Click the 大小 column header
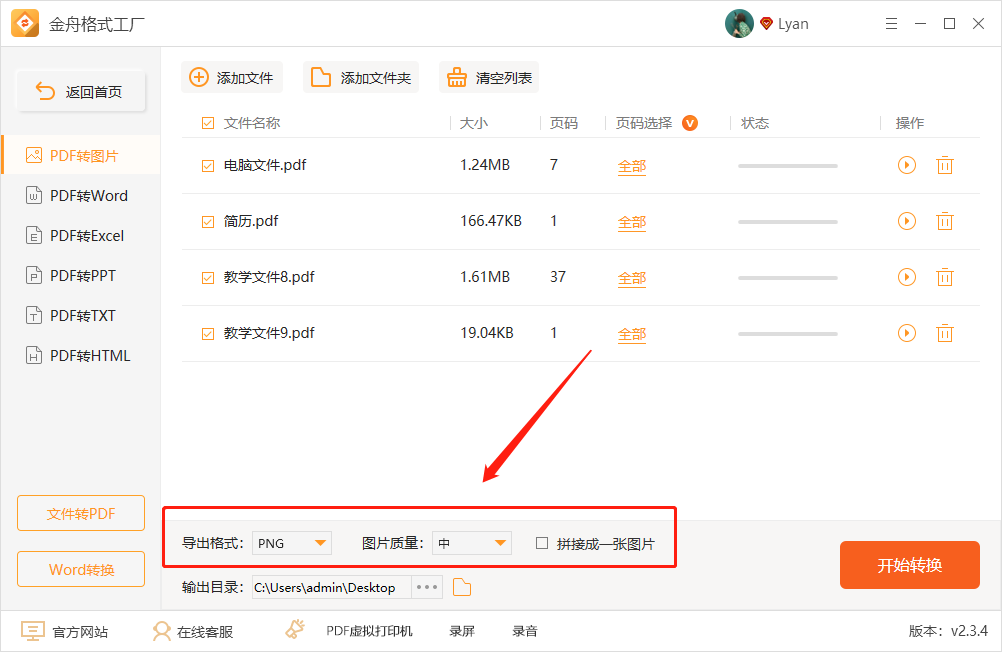Viewport: 1002px width, 652px height. (x=474, y=123)
